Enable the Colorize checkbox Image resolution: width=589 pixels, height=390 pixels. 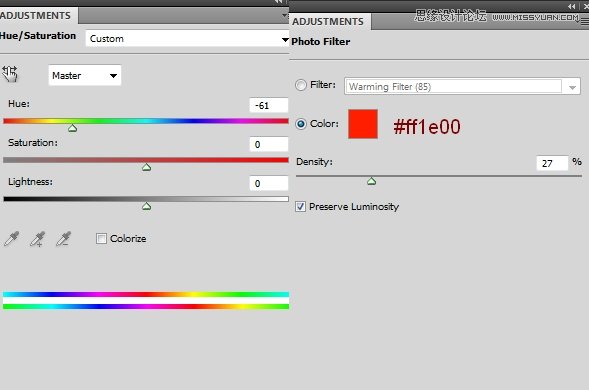pos(101,239)
